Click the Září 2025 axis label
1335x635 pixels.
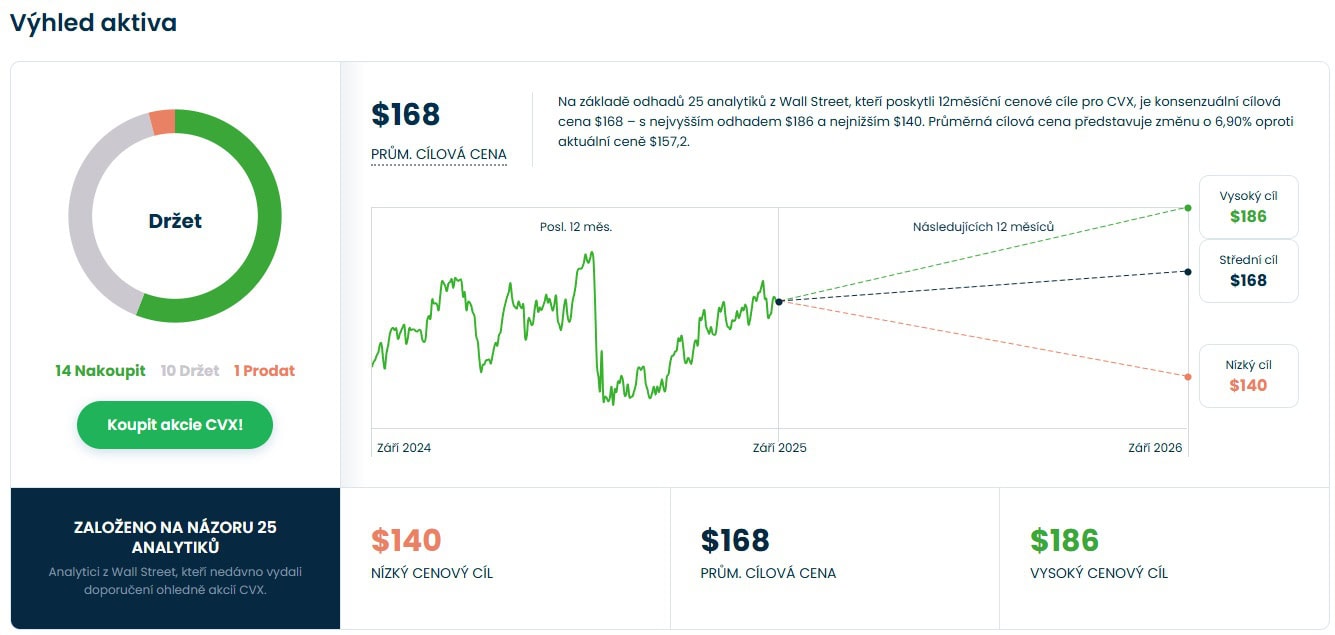pos(779,448)
